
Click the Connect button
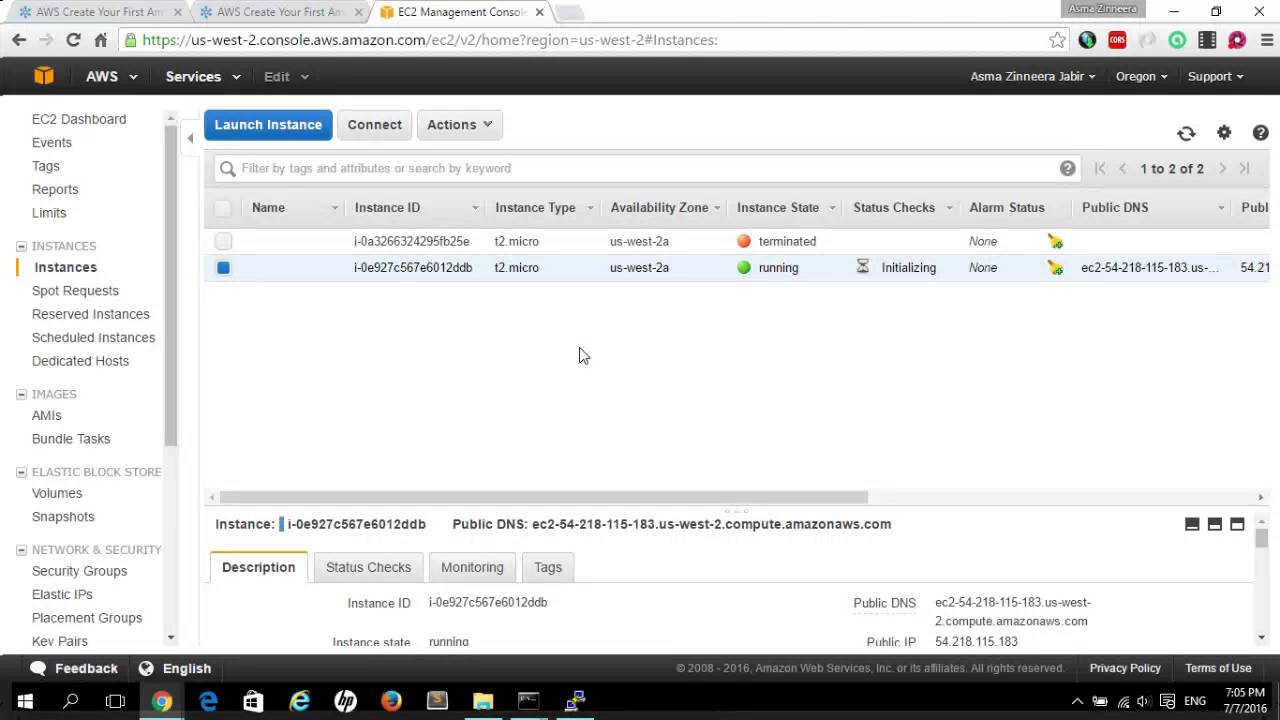click(375, 125)
